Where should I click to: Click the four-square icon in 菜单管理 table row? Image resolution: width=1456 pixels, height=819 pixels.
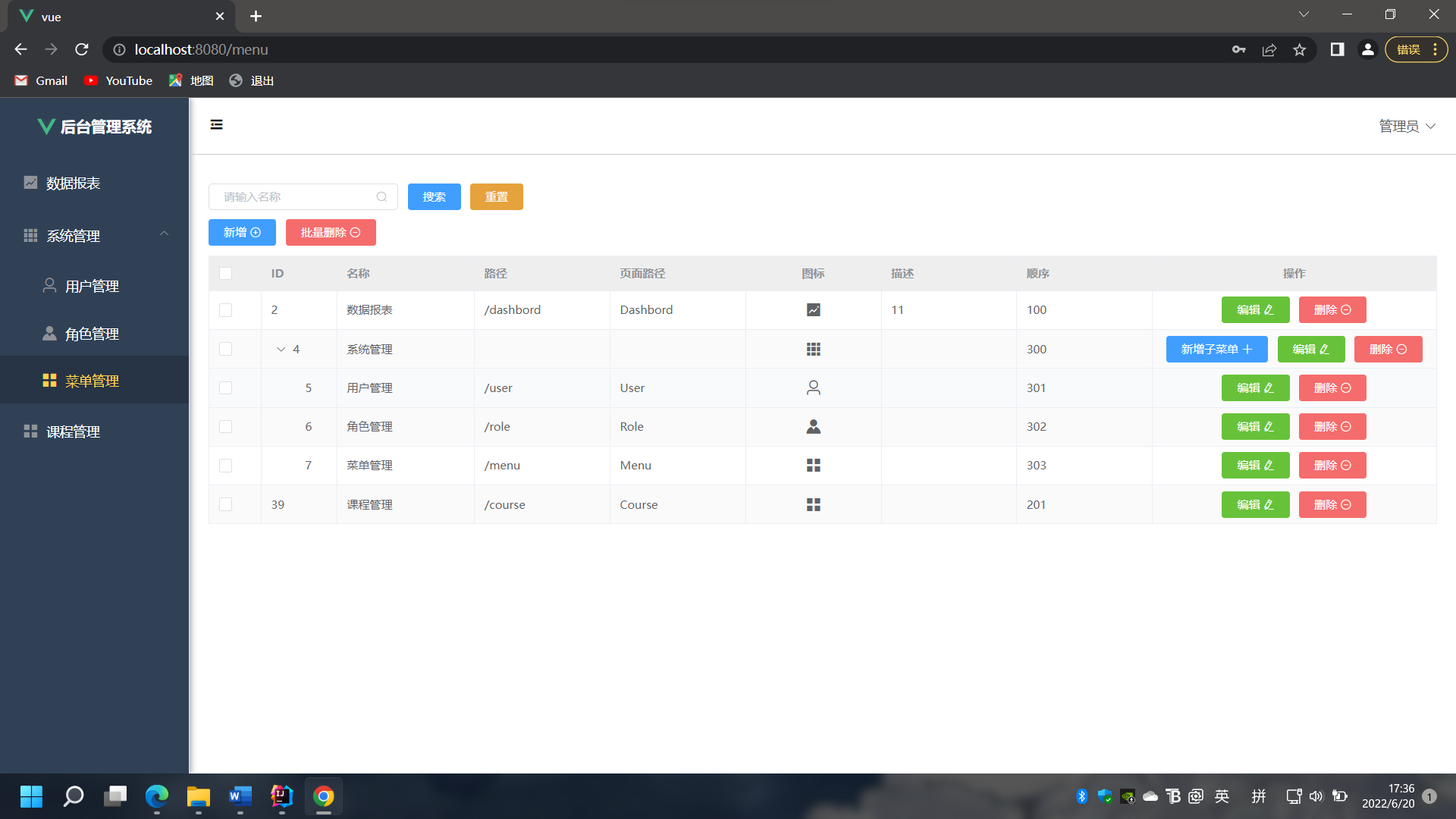point(813,465)
